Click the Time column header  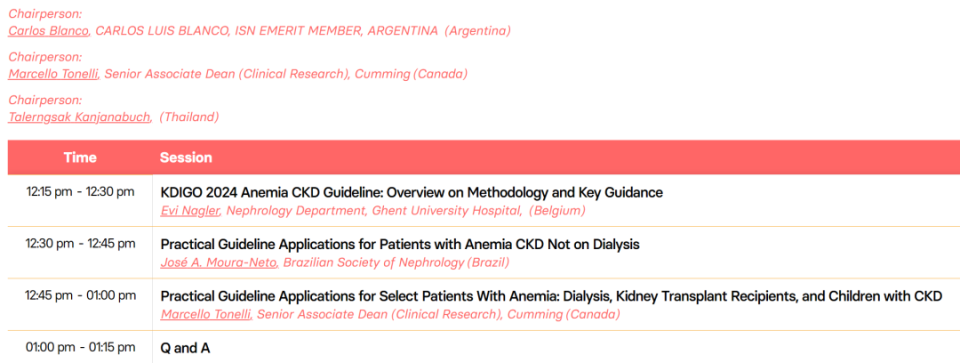click(x=80, y=157)
